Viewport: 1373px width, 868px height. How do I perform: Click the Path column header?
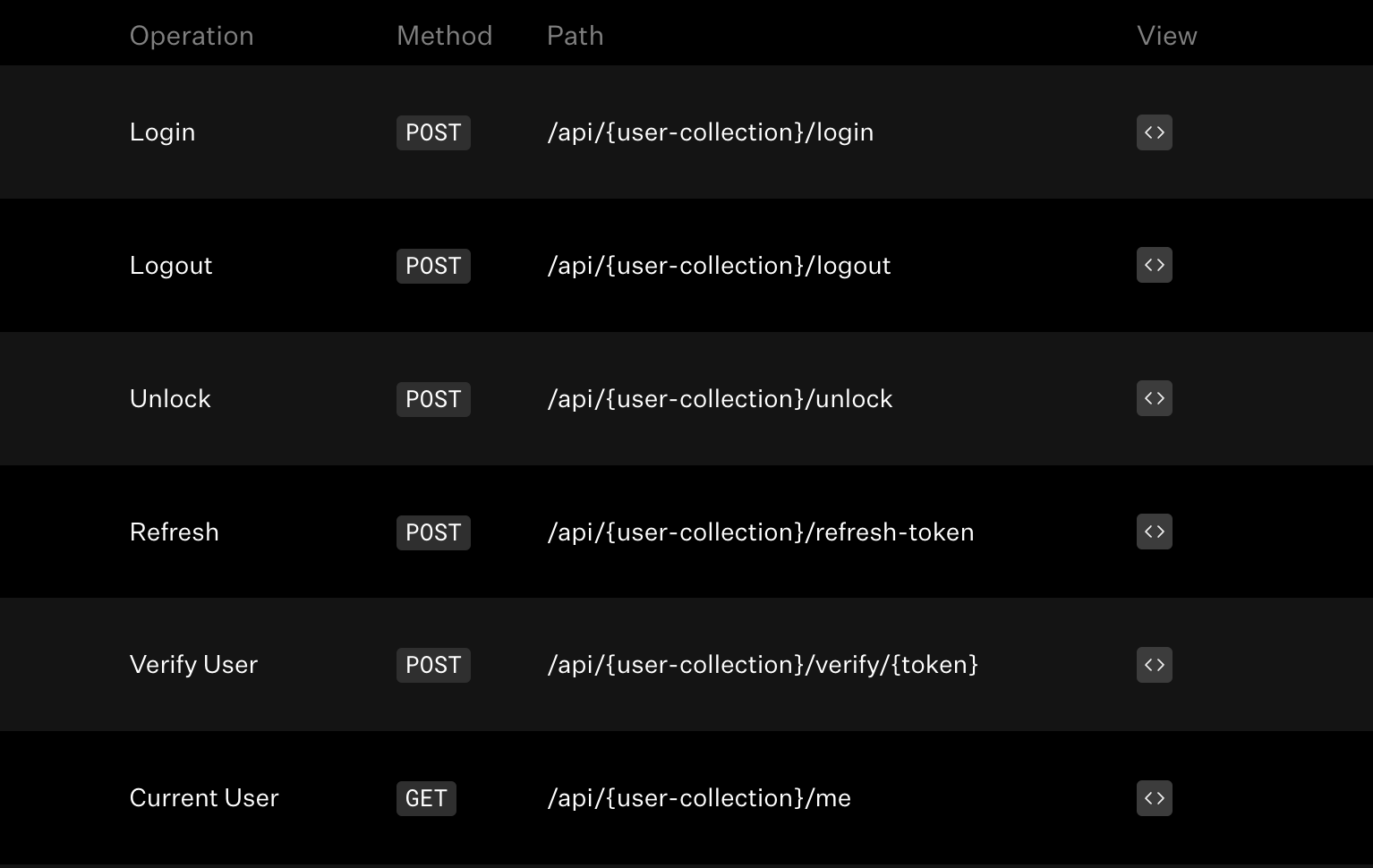575,36
